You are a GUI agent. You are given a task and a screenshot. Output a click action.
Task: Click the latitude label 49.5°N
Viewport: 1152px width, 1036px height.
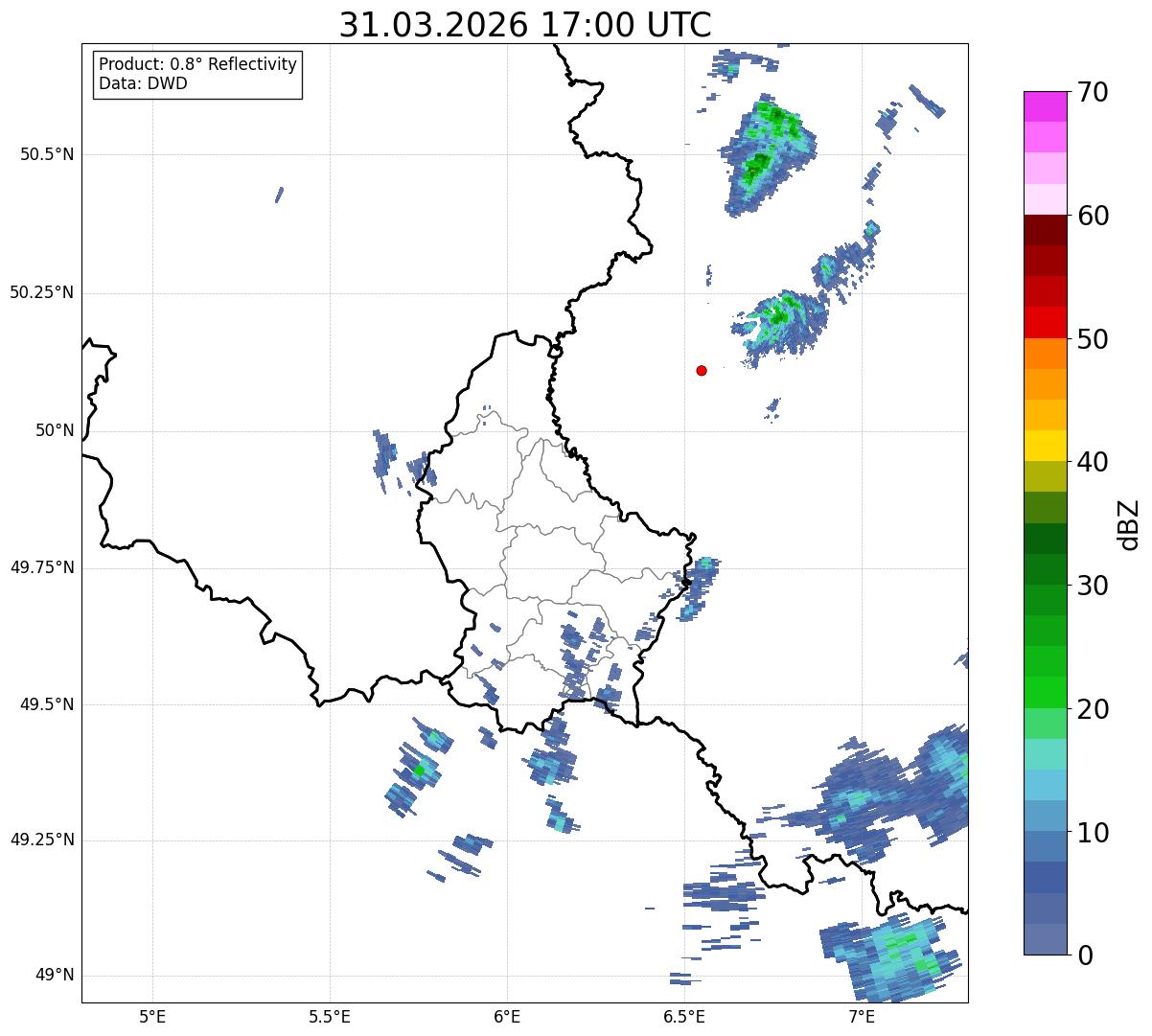pos(47,704)
